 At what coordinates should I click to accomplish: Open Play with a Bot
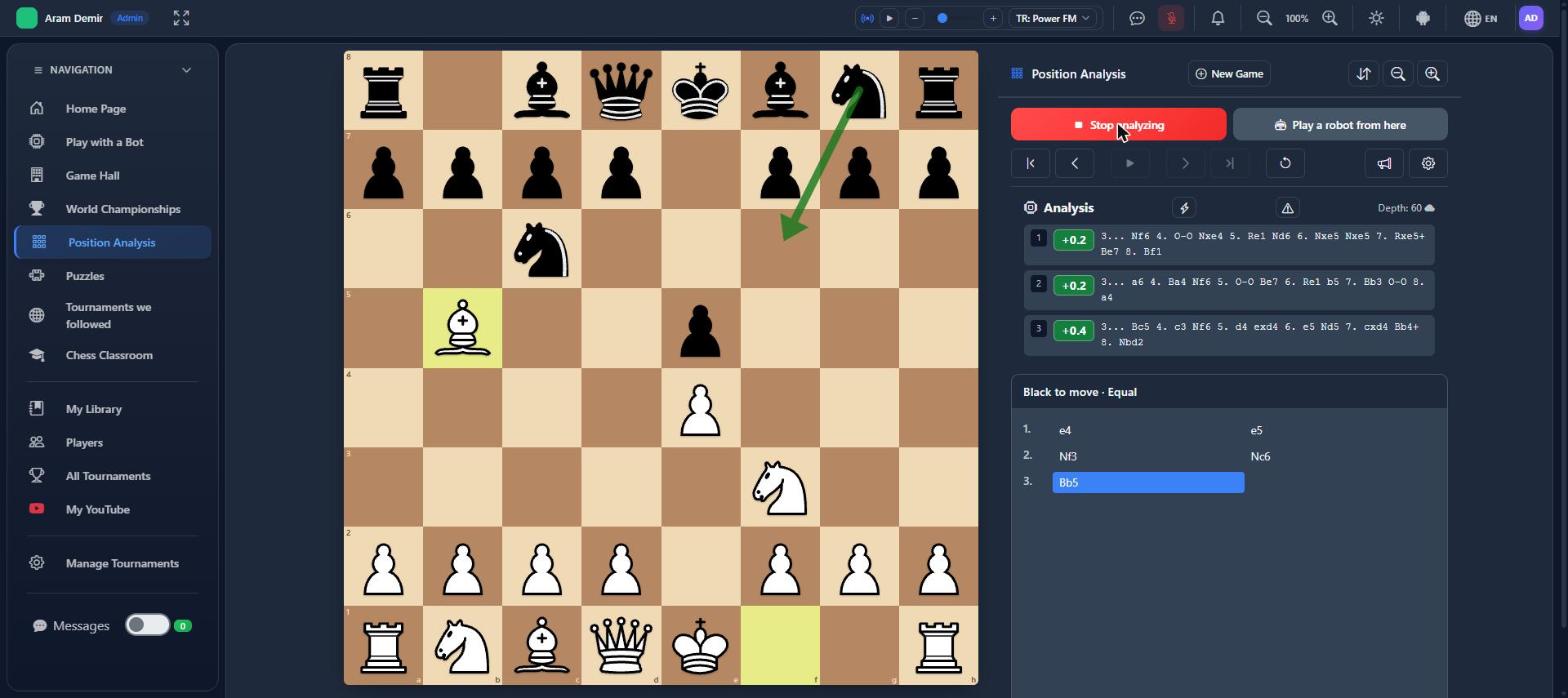[x=112, y=142]
